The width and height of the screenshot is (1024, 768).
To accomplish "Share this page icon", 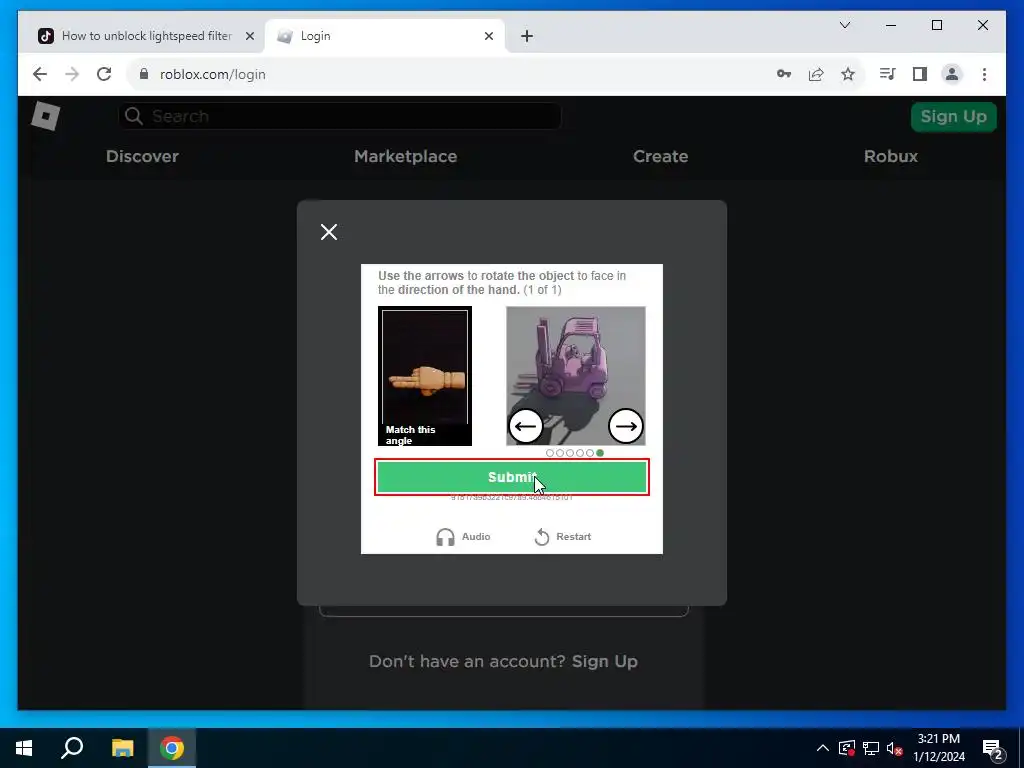I will pos(816,74).
